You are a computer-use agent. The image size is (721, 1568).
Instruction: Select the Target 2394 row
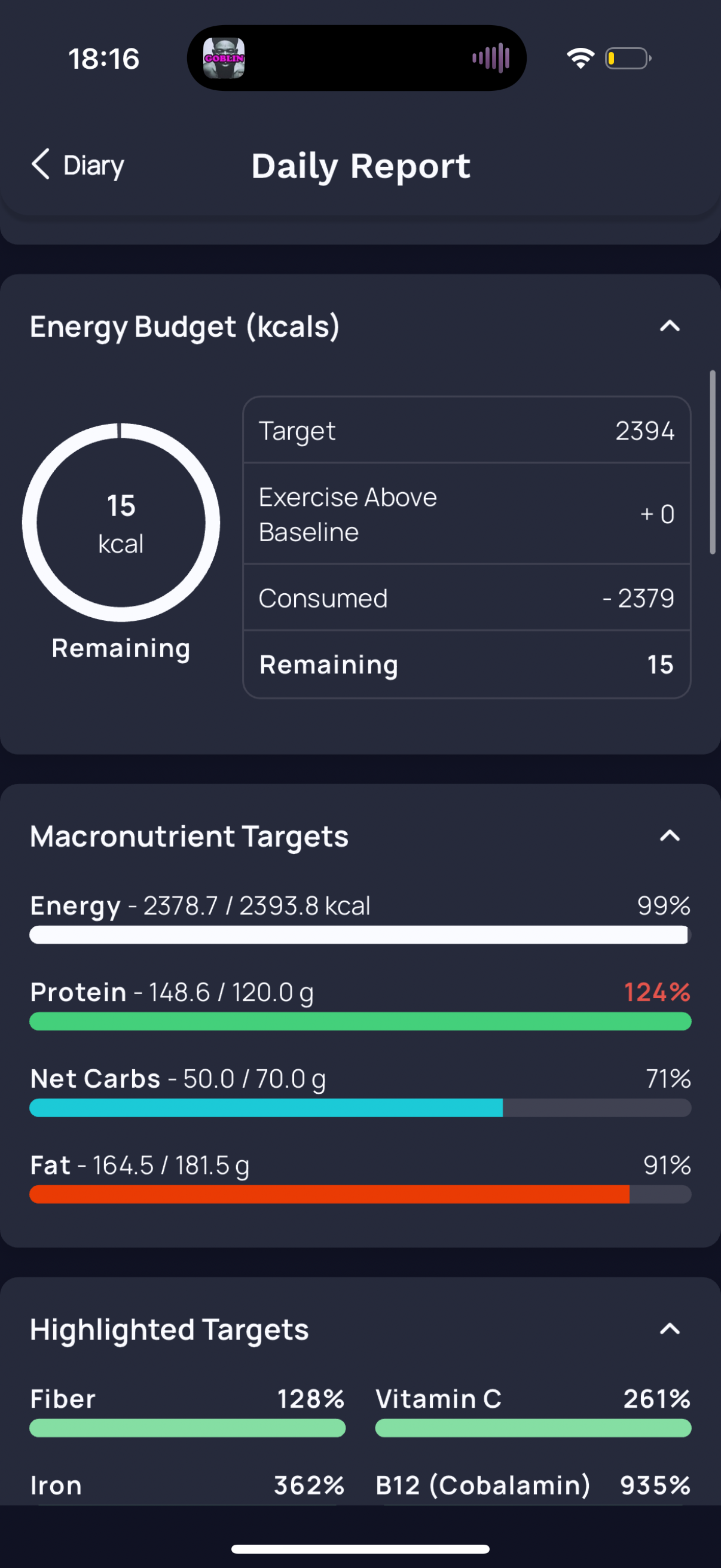[x=467, y=431]
